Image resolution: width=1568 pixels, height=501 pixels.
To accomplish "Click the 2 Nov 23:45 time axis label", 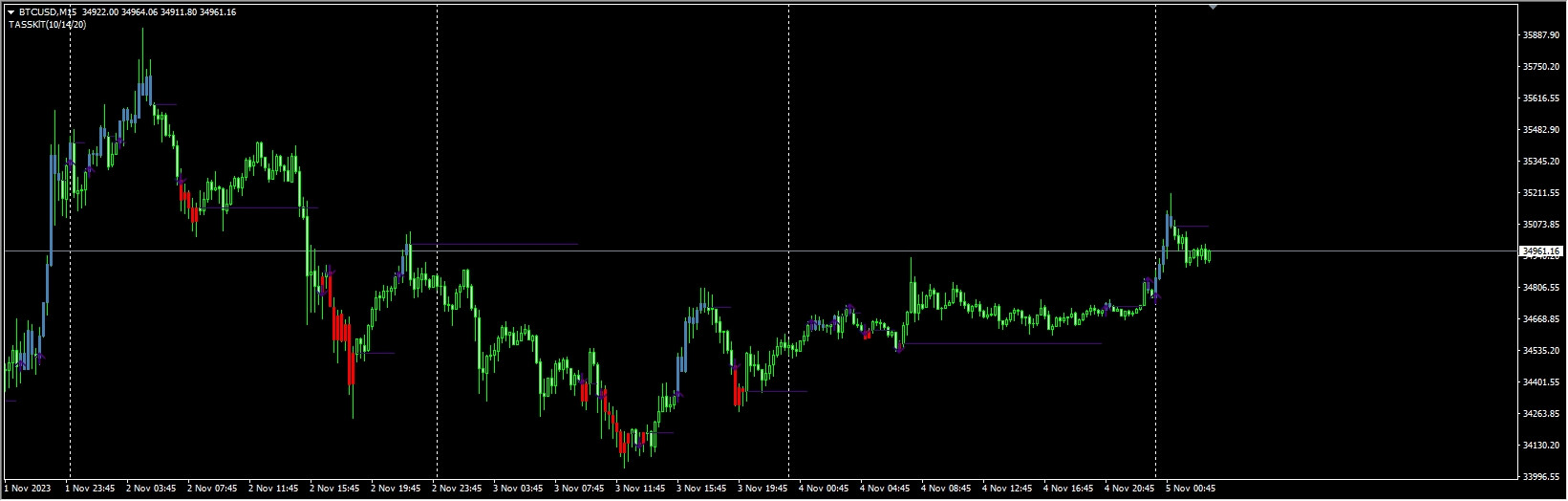I will tap(458, 489).
